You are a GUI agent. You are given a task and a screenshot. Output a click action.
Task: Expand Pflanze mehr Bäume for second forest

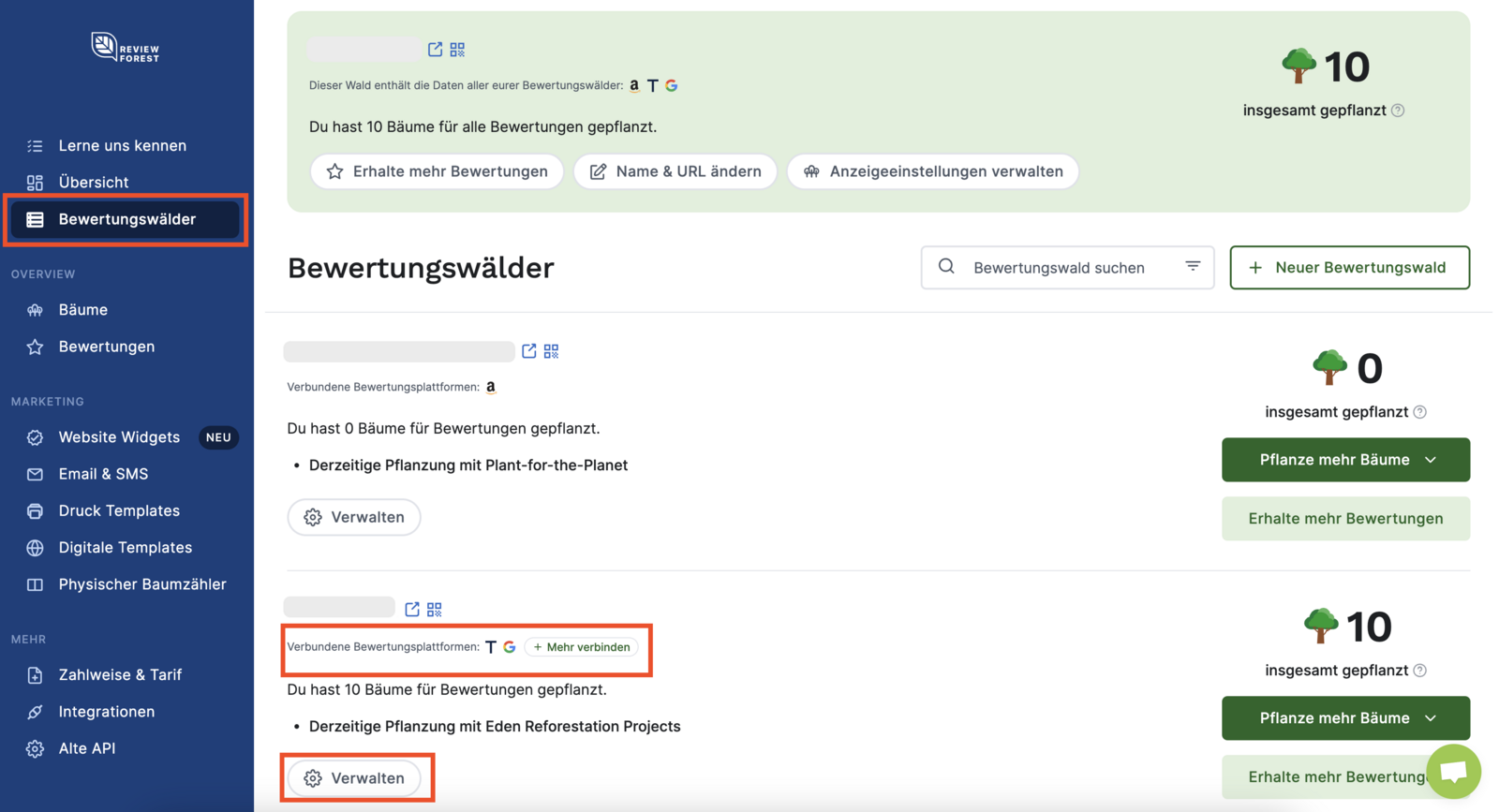pos(1345,718)
